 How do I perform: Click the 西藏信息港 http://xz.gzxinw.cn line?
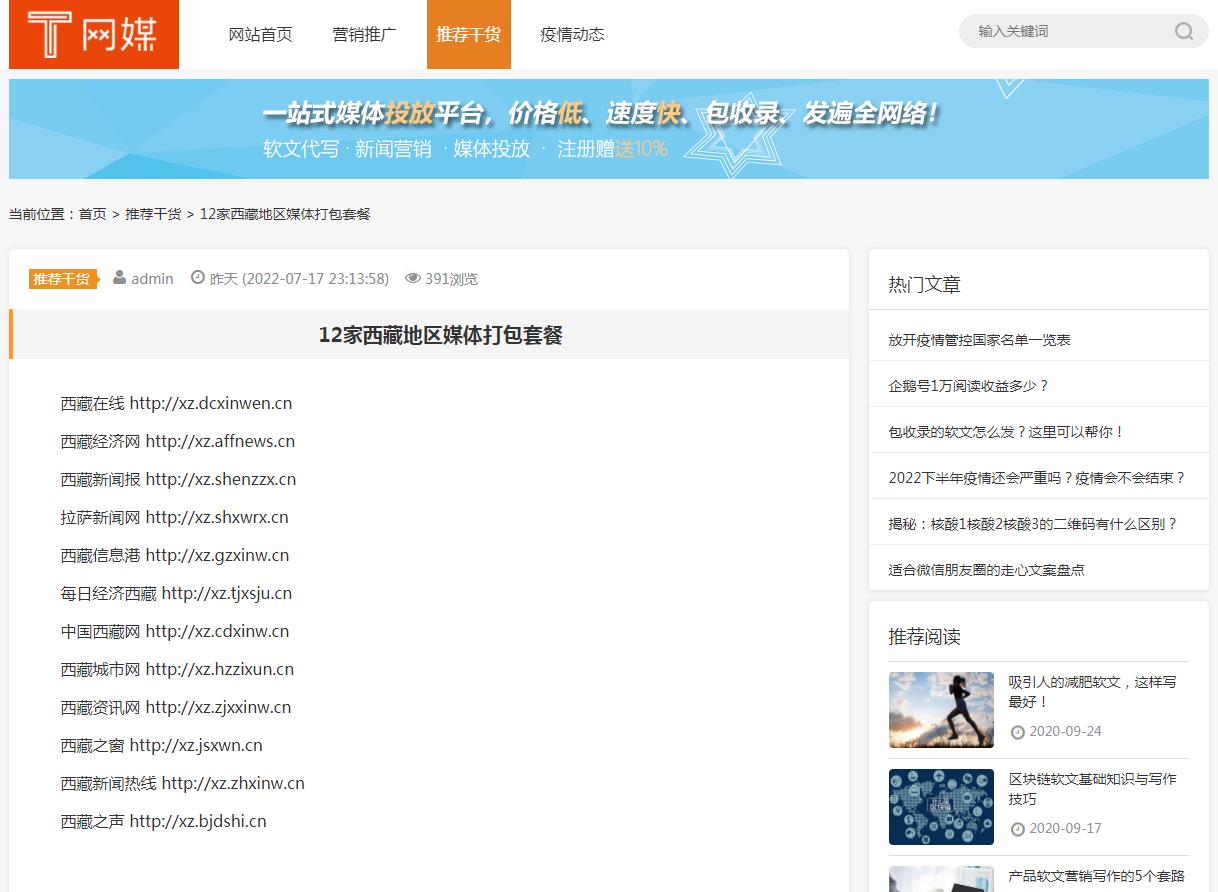(175, 556)
